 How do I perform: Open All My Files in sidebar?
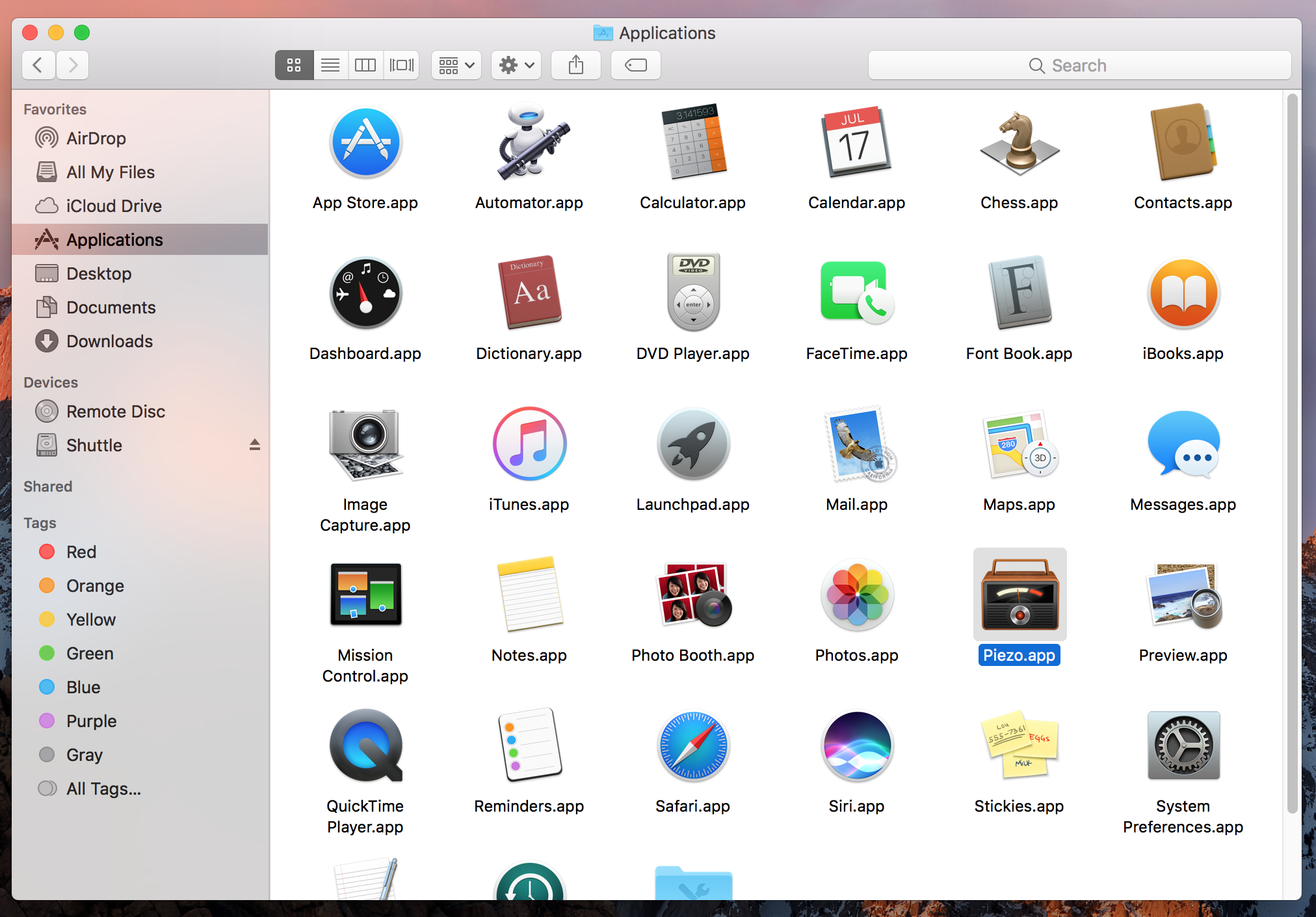pyautogui.click(x=140, y=172)
